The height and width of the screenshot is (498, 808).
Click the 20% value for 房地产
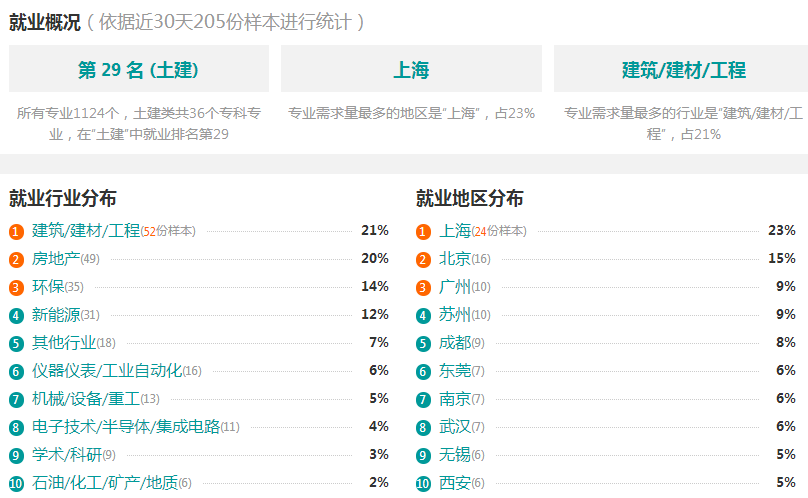pyautogui.click(x=375, y=258)
